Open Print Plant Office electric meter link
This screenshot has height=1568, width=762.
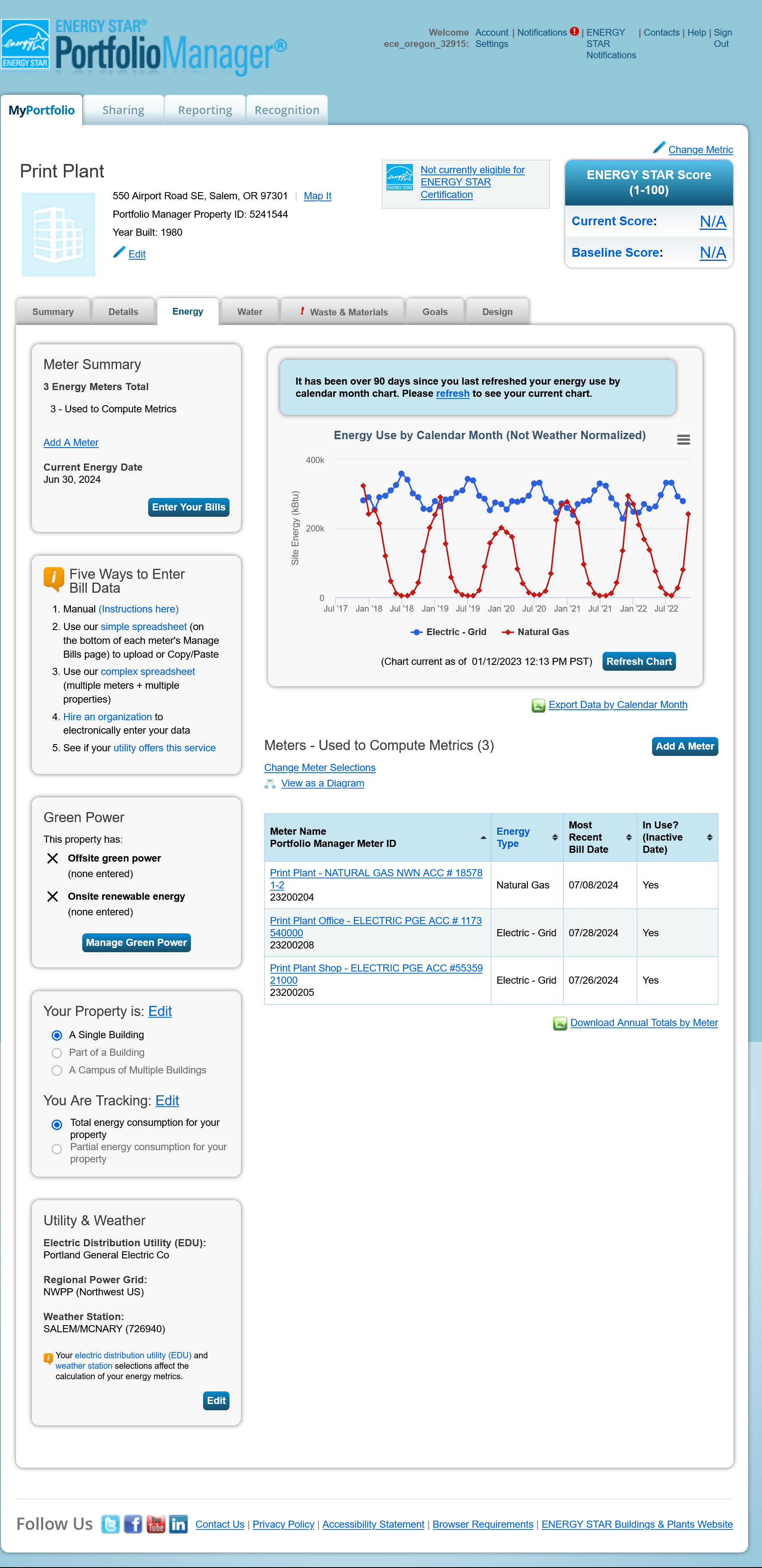coord(376,927)
